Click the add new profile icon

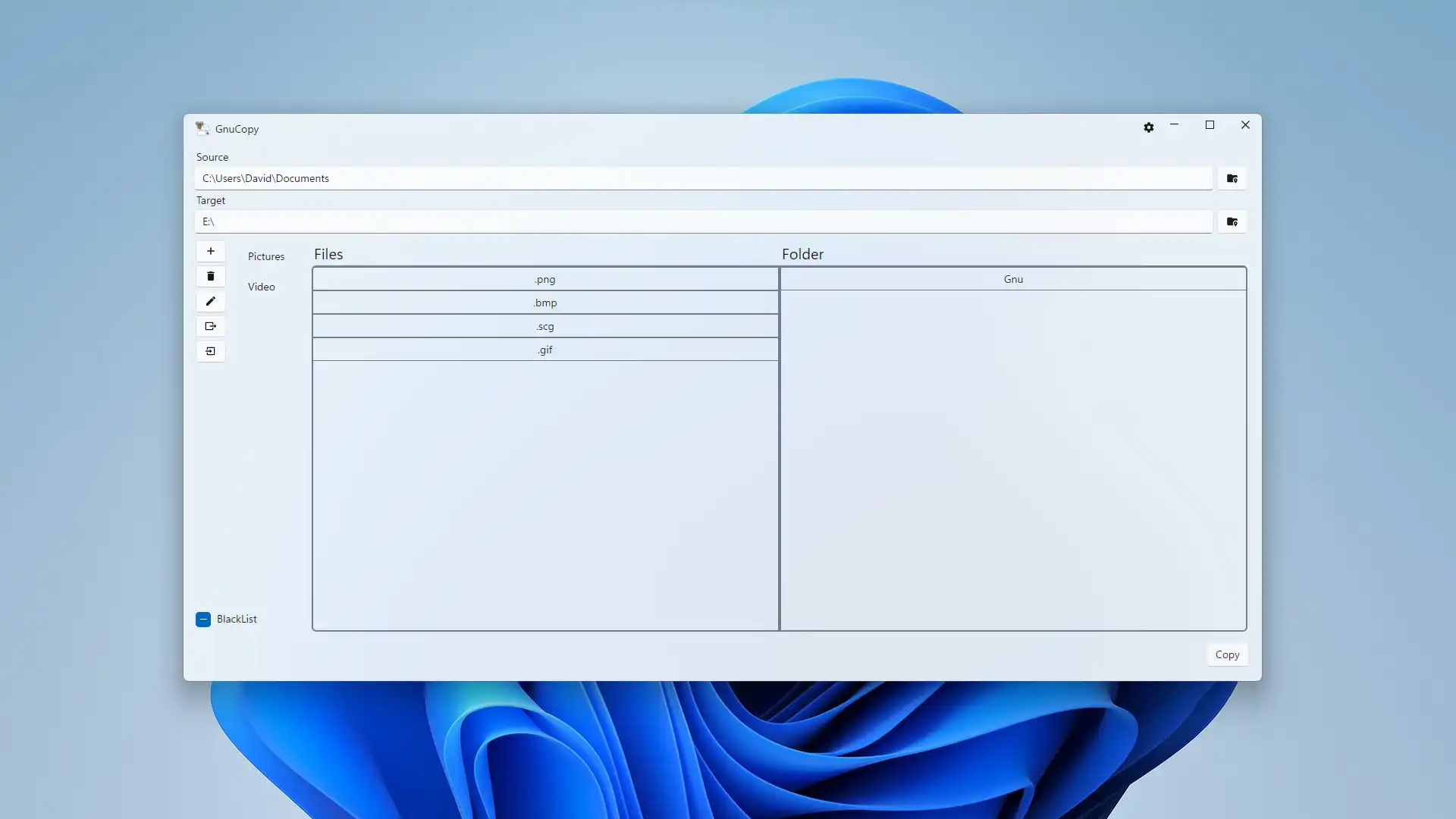(211, 250)
